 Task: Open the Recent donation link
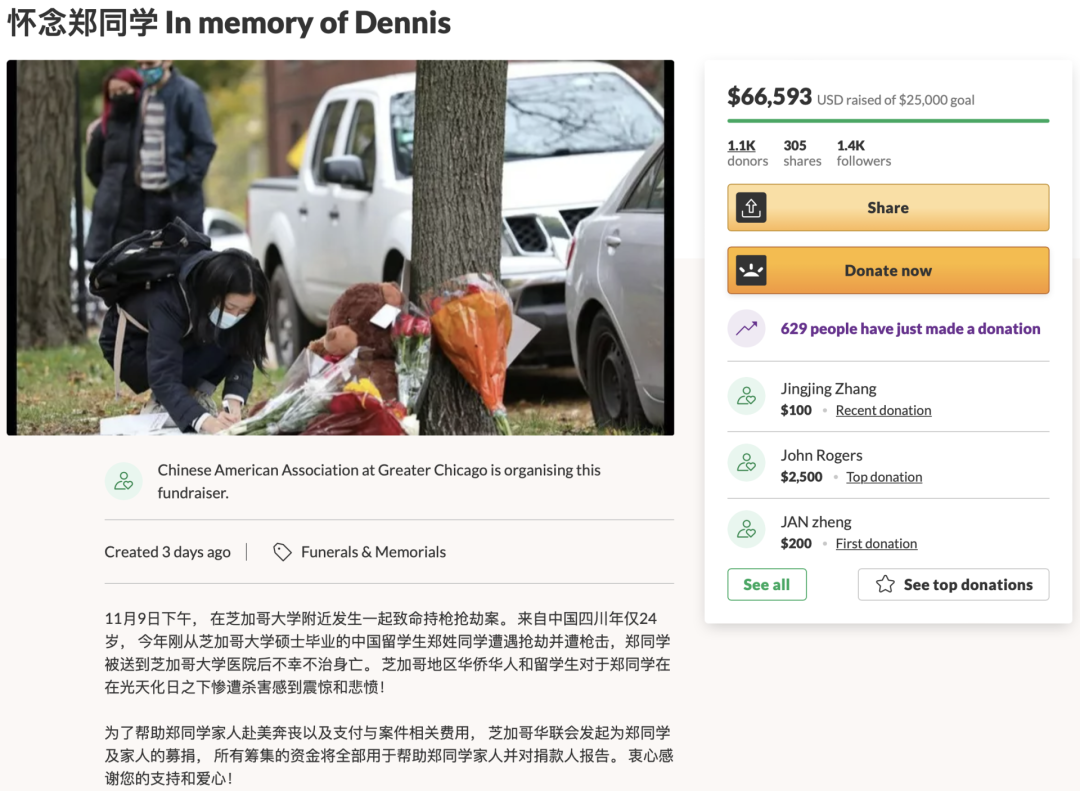(883, 410)
